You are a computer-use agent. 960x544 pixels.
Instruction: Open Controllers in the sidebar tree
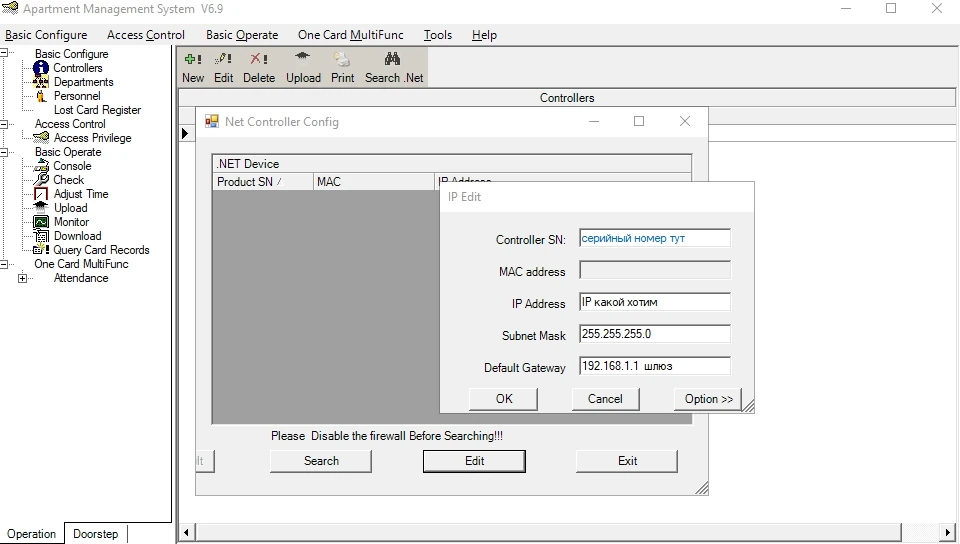point(78,68)
